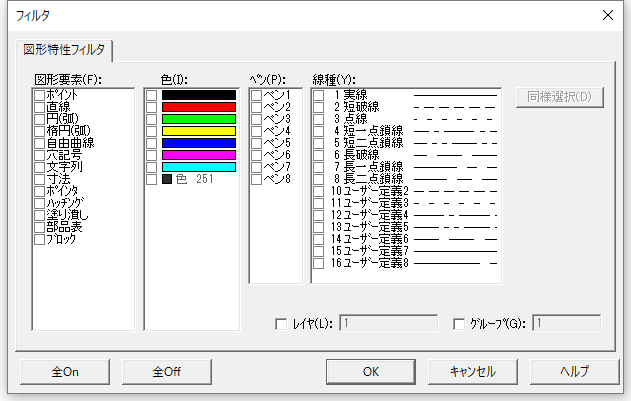Enable the 直線 shape element checkbox
The width and height of the screenshot is (631, 401).
39,106
